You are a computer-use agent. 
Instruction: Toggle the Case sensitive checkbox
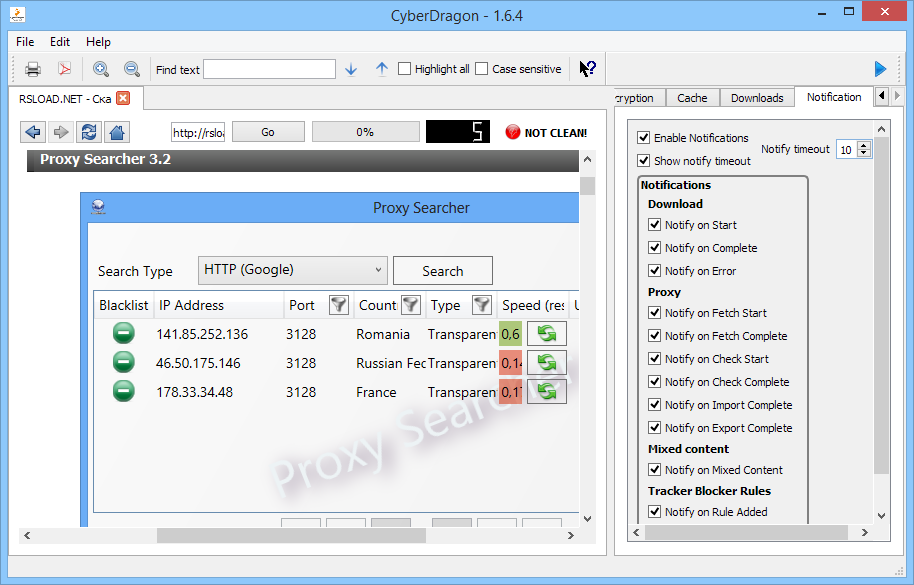(481, 69)
